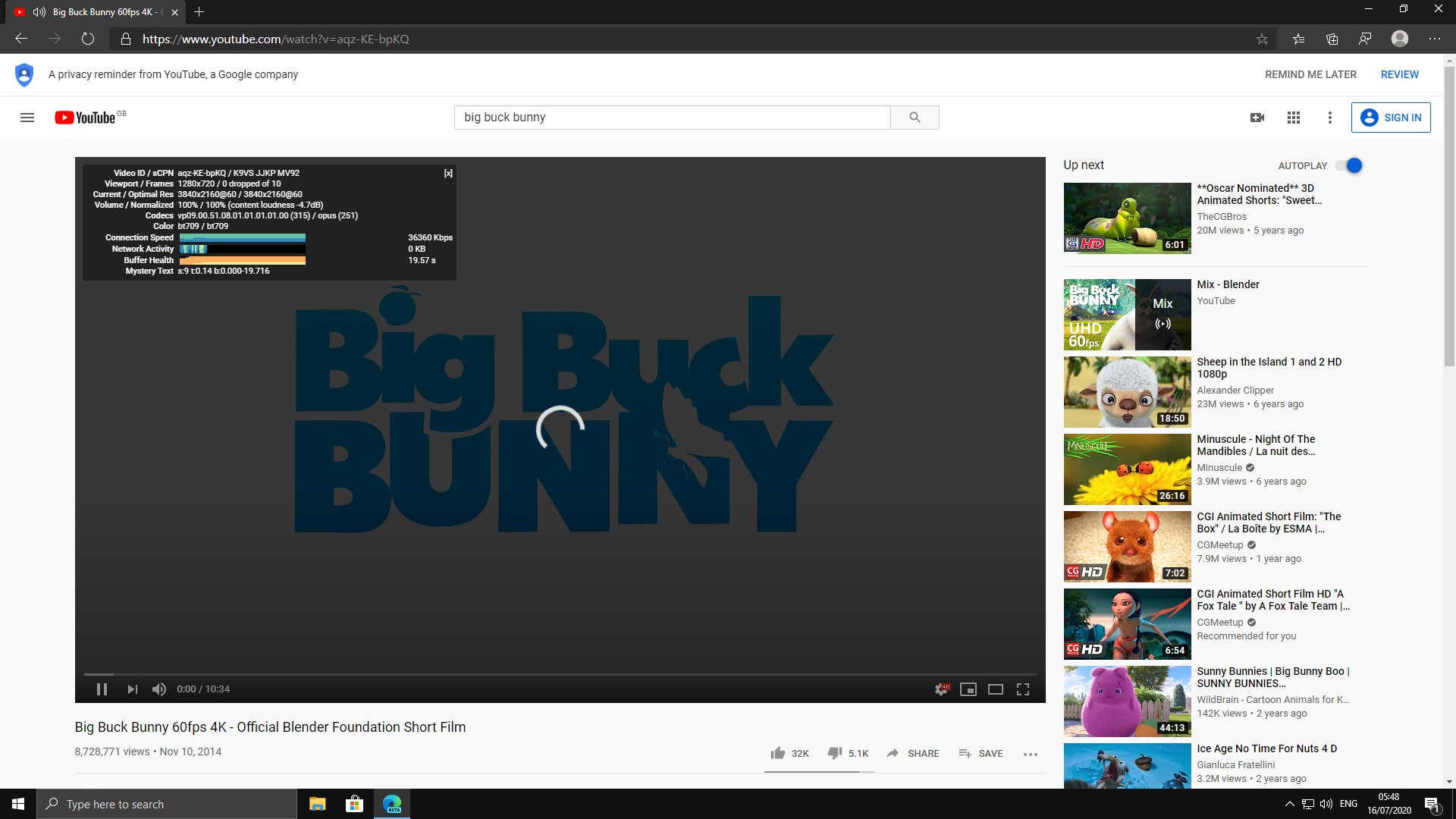Screen dimensions: 1456x819
Task: Open YouTube apps grid menu
Action: tap(1294, 117)
